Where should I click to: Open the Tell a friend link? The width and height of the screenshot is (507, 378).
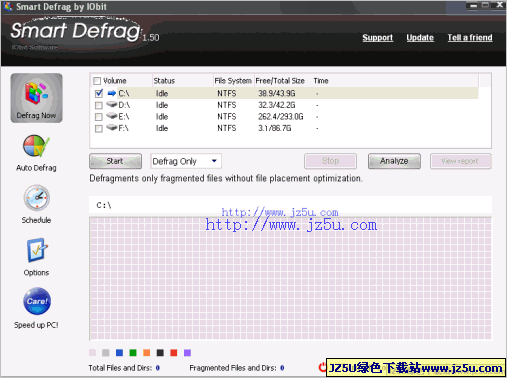click(470, 38)
